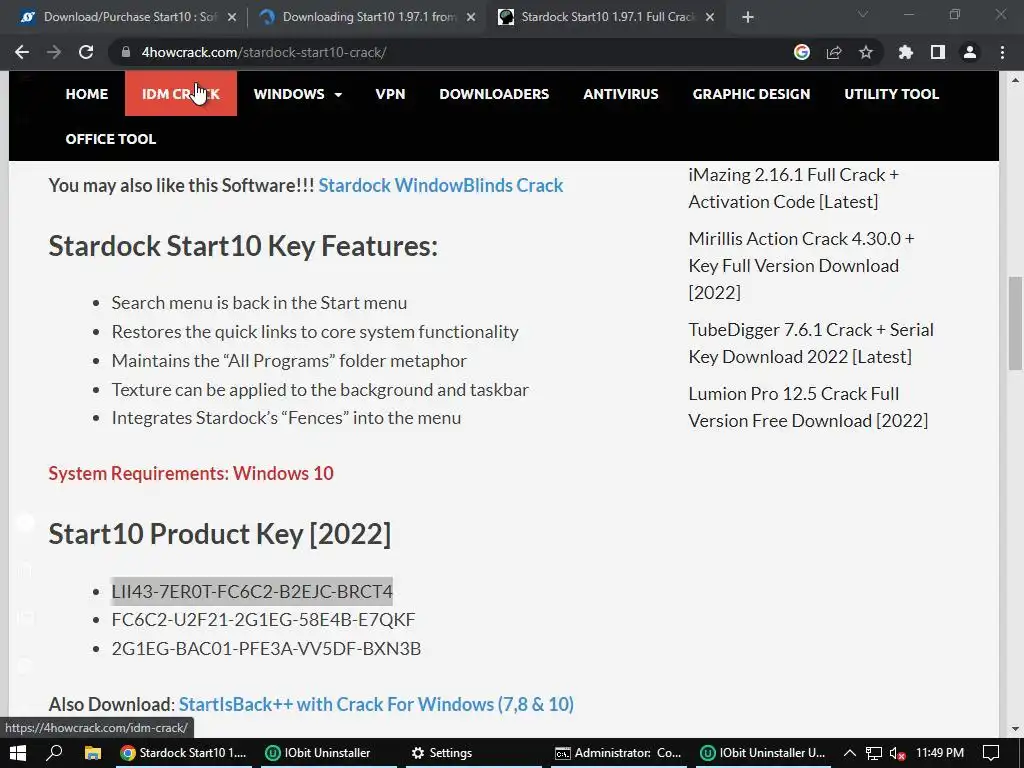Open network icon in system tray
This screenshot has height=768, width=1024.
pyautogui.click(x=873, y=753)
